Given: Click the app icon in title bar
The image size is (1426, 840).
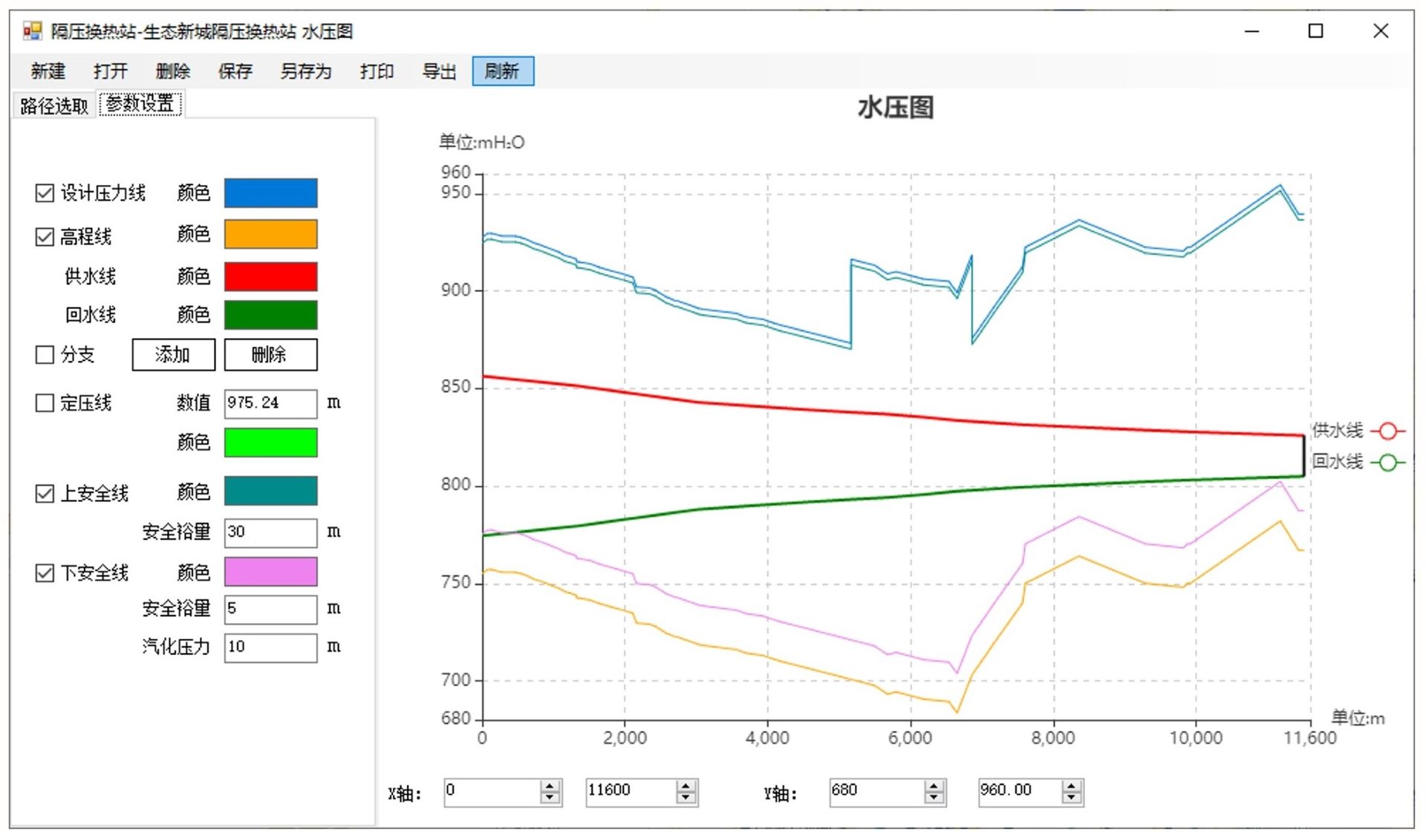Looking at the screenshot, I should 32,31.
